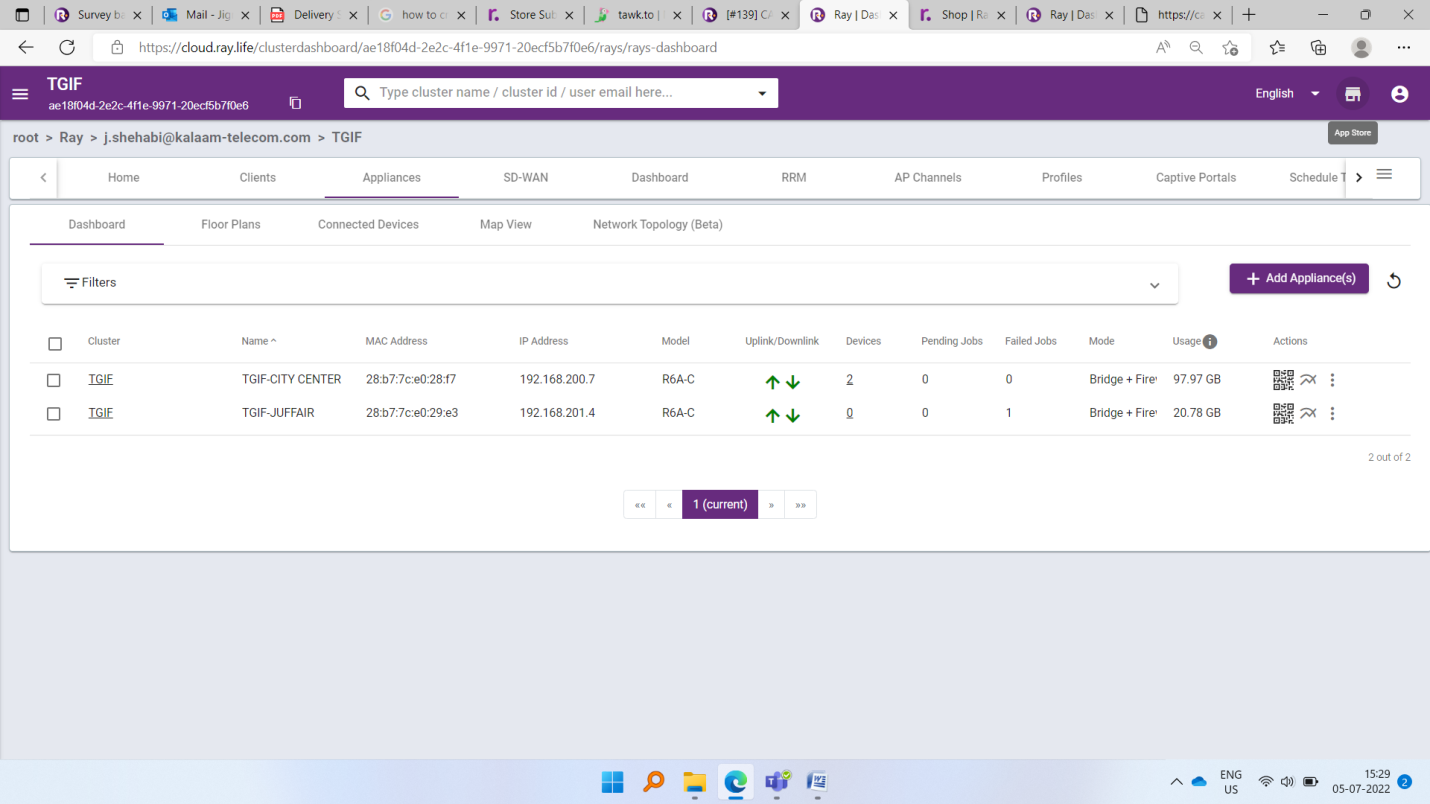Screen dimensions: 1430x804
Task: Go to the last page with the »» button
Action: pos(801,505)
